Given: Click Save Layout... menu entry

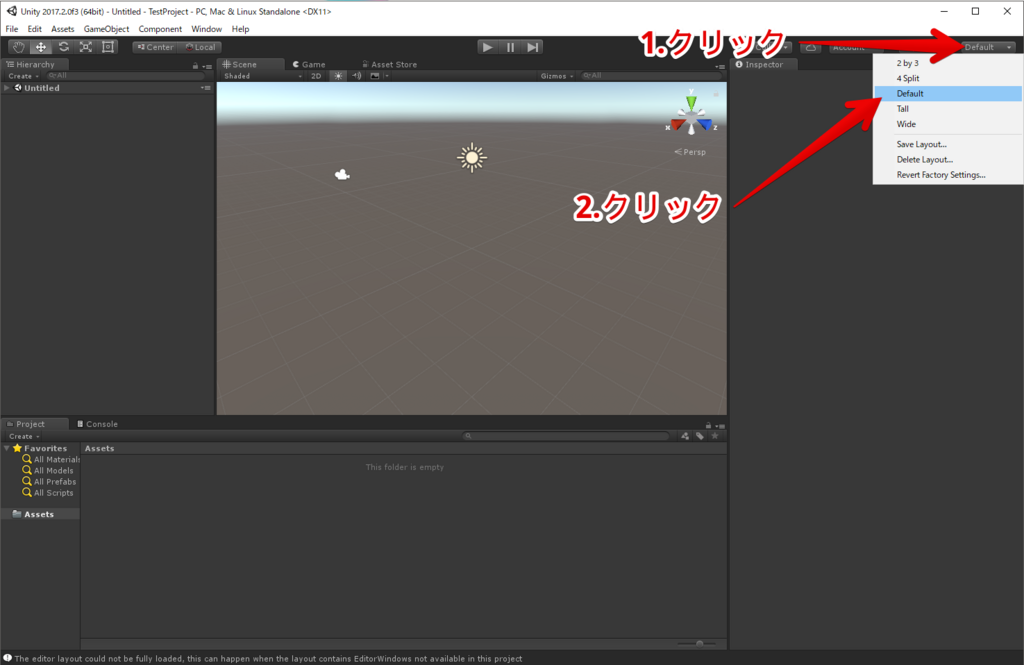Looking at the screenshot, I should coord(948,144).
